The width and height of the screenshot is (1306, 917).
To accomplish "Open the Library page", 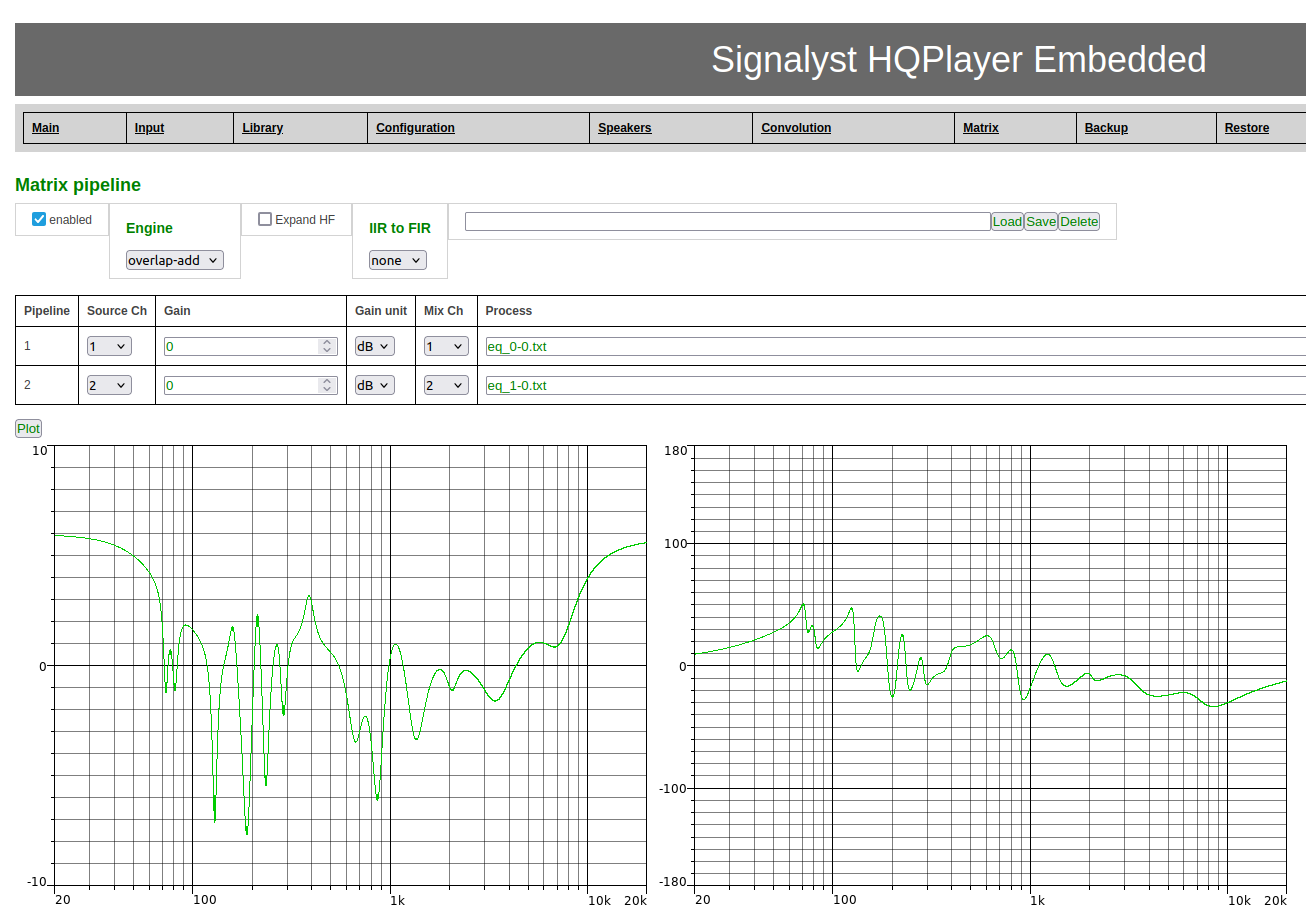I will [x=262, y=128].
